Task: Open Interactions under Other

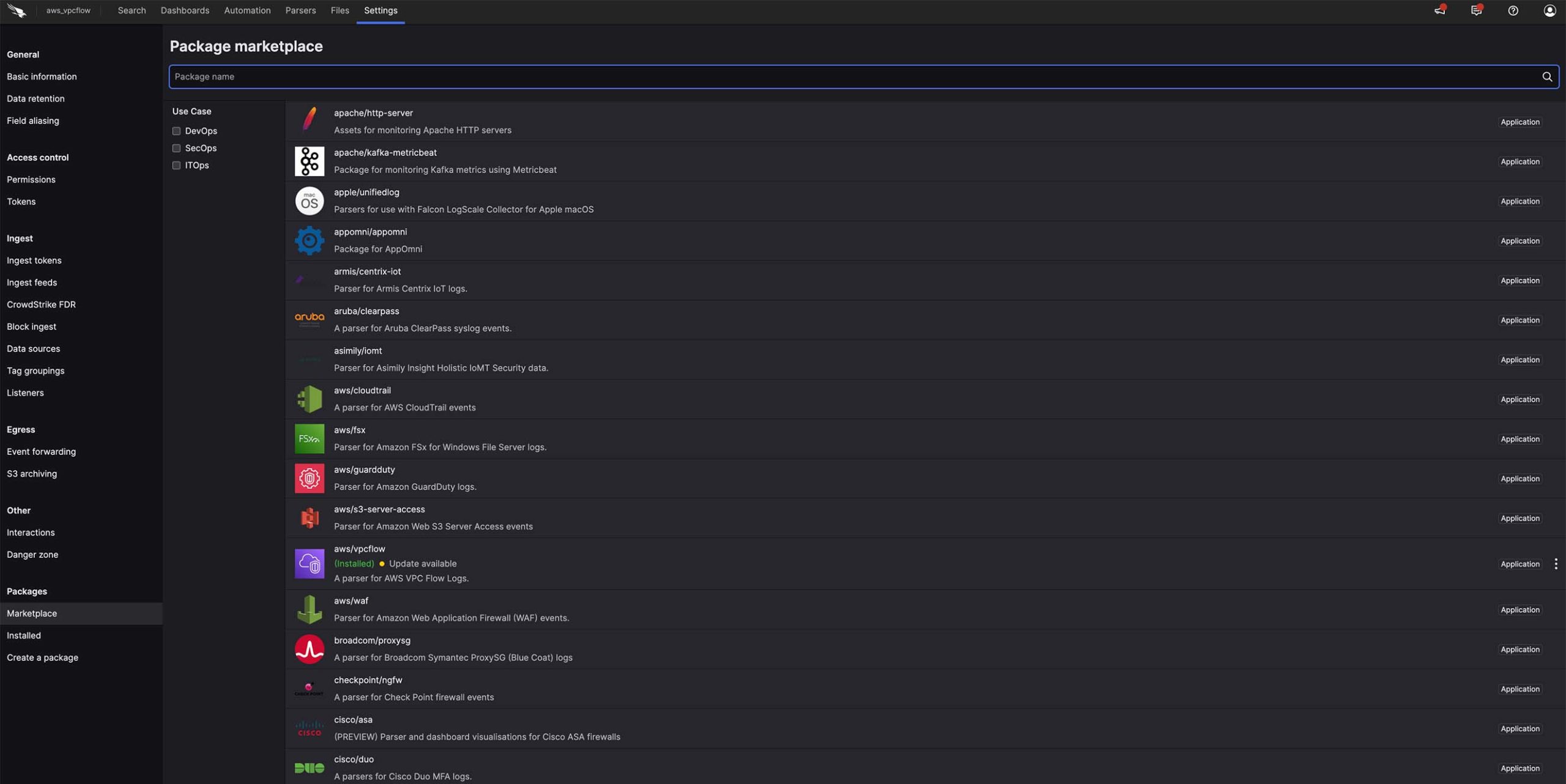Action: [31, 533]
